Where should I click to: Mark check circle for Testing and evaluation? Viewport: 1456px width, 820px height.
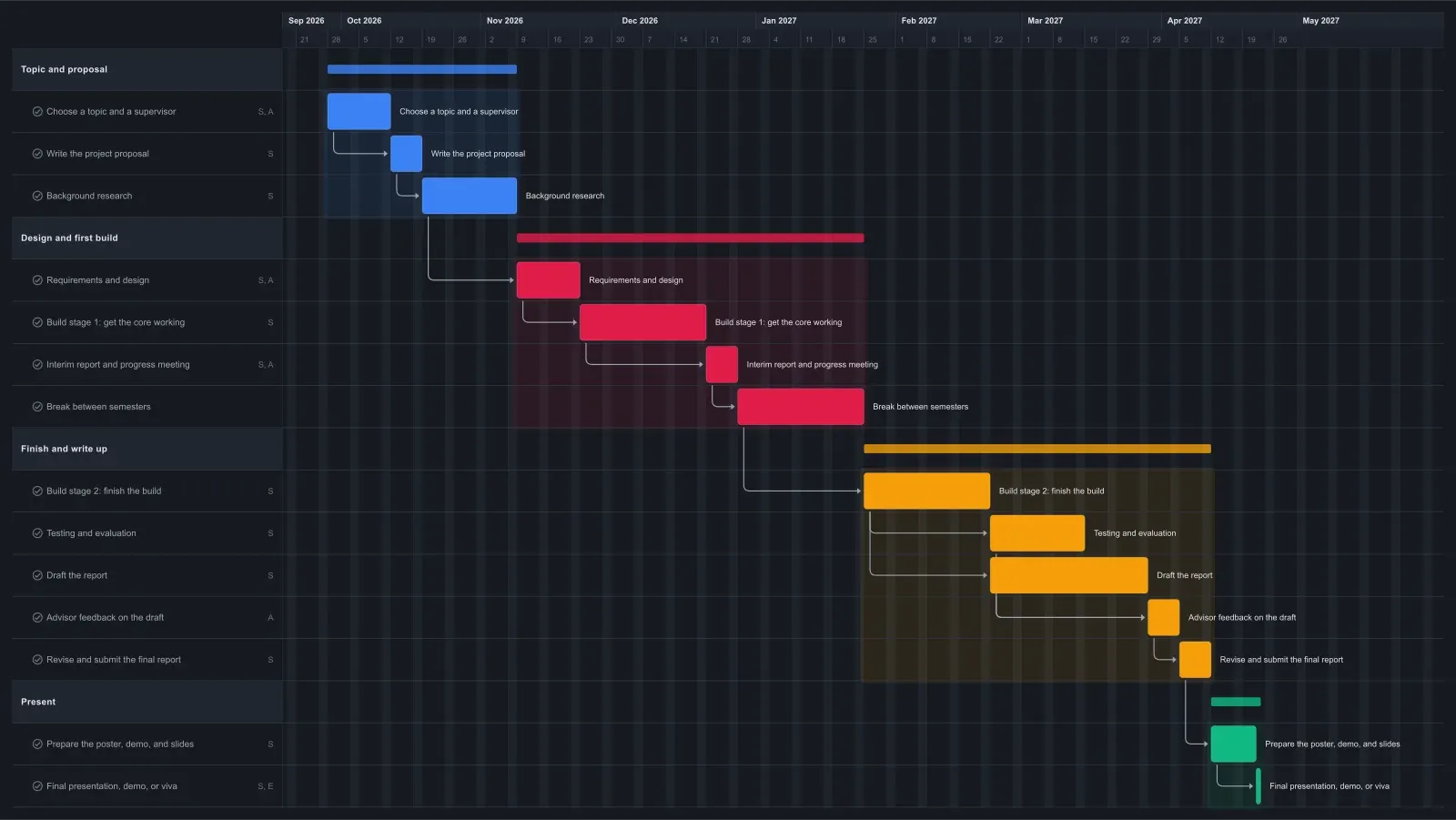[x=37, y=533]
